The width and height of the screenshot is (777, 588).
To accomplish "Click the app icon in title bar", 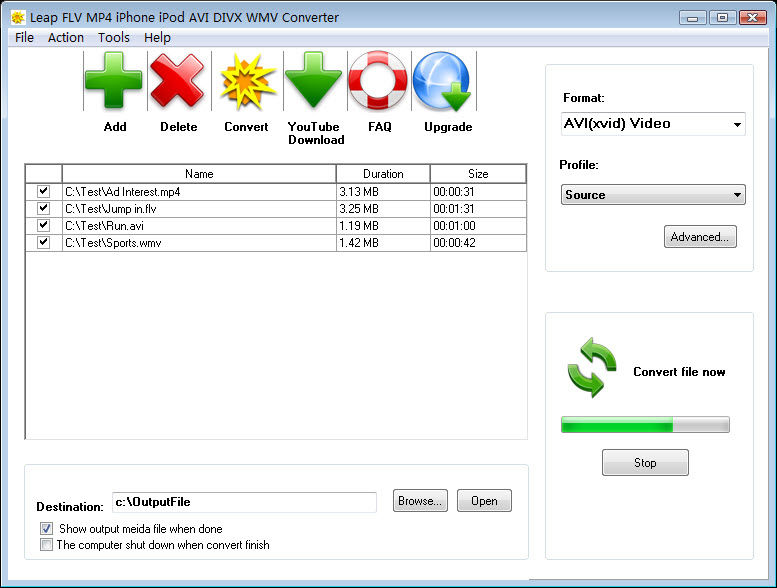I will click(x=17, y=17).
